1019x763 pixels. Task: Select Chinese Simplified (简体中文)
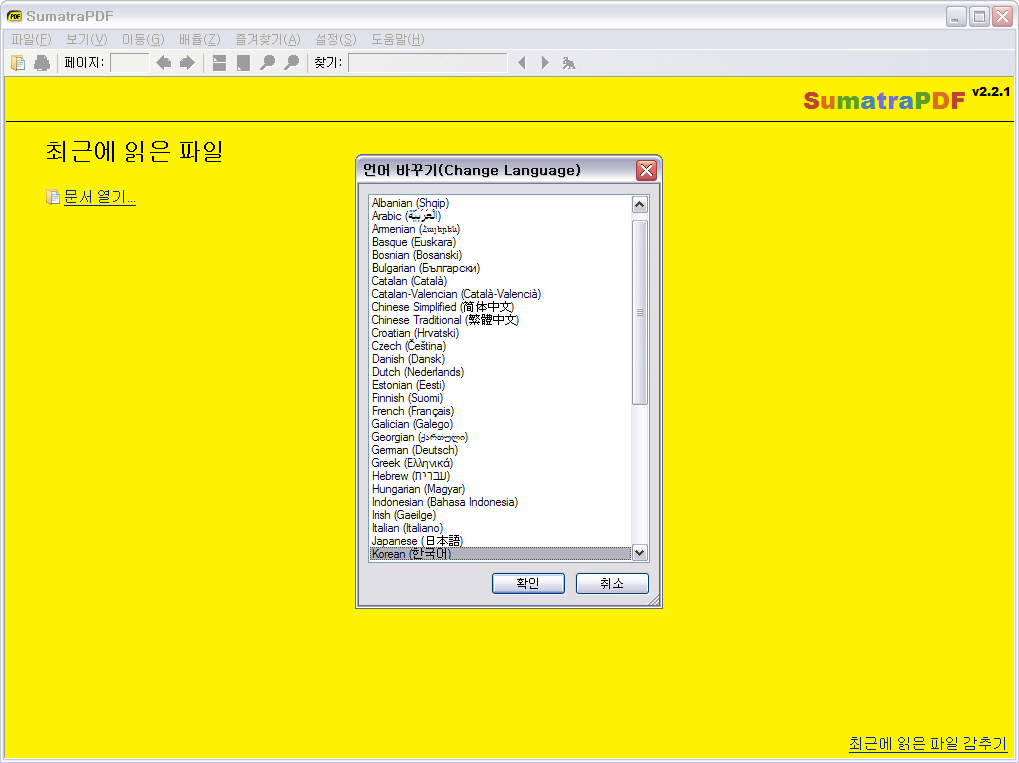500,307
